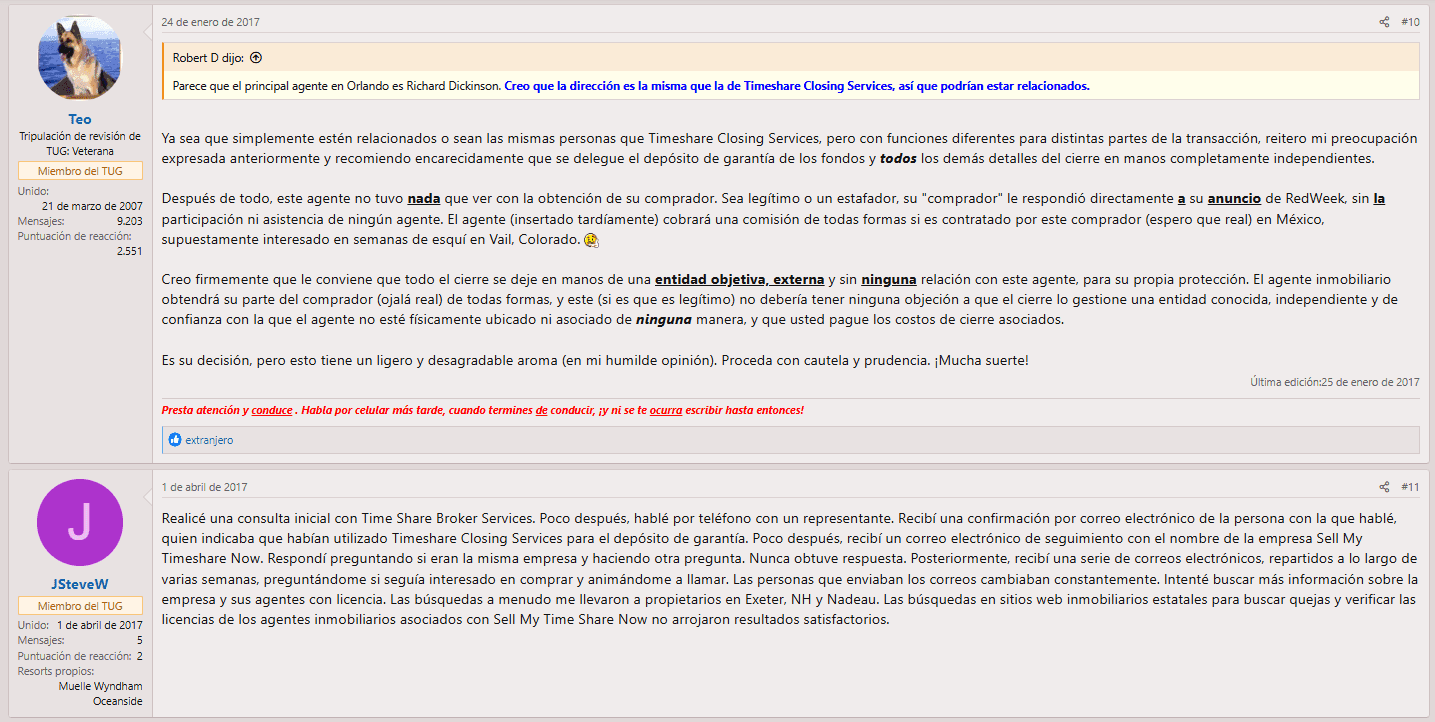Open JSteveW's purple J avatar
The height and width of the screenshot is (722, 1435).
click(80, 522)
